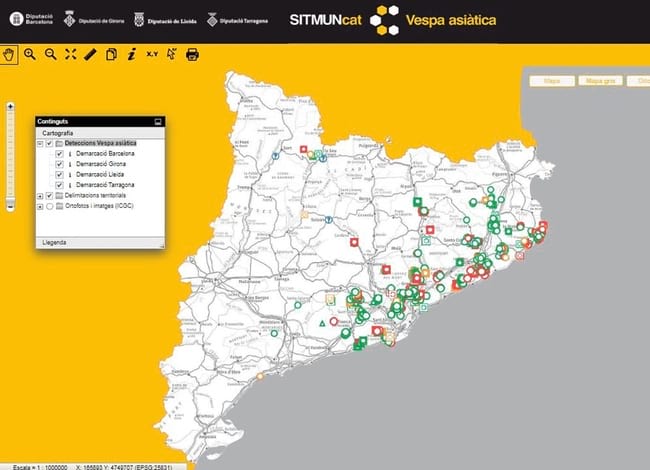The height and width of the screenshot is (470, 650).
Task: Click the Delimitacions territorials folder icon
Action: click(59, 196)
